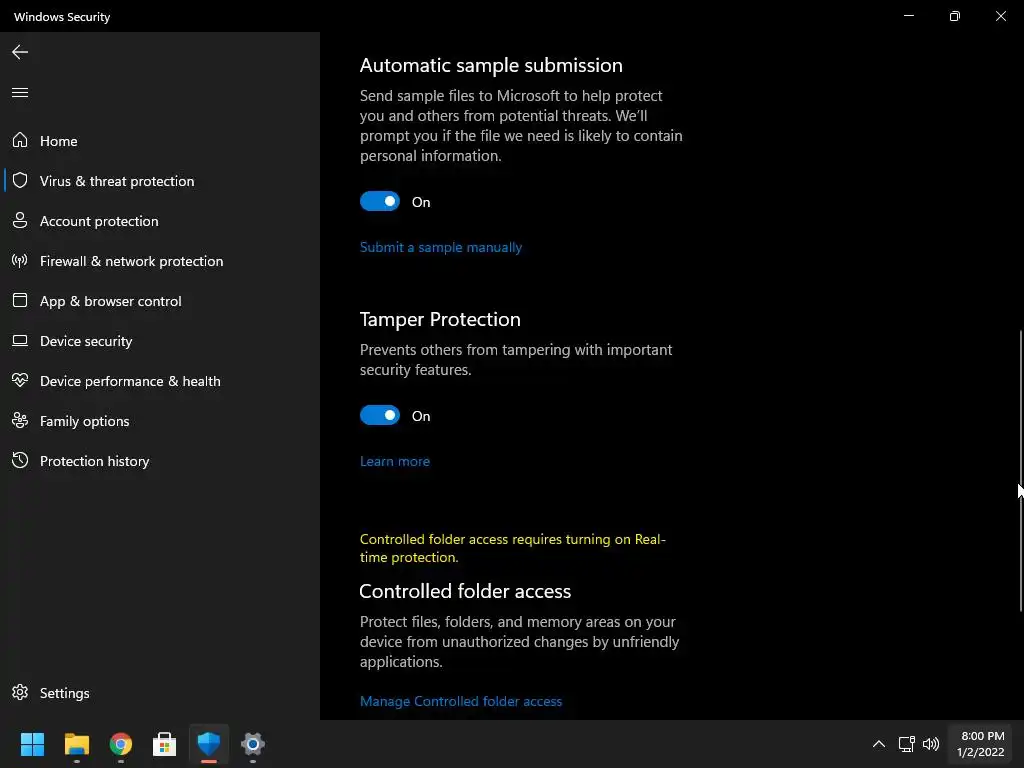Viewport: 1024px width, 768px height.
Task: Open Manage Controlled folder access link
Action: click(x=460, y=701)
